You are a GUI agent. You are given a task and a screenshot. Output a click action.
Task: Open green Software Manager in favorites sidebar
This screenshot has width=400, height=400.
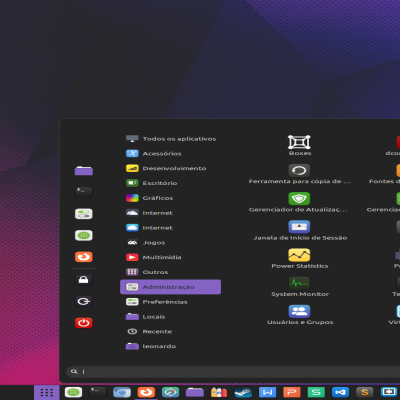(84, 235)
